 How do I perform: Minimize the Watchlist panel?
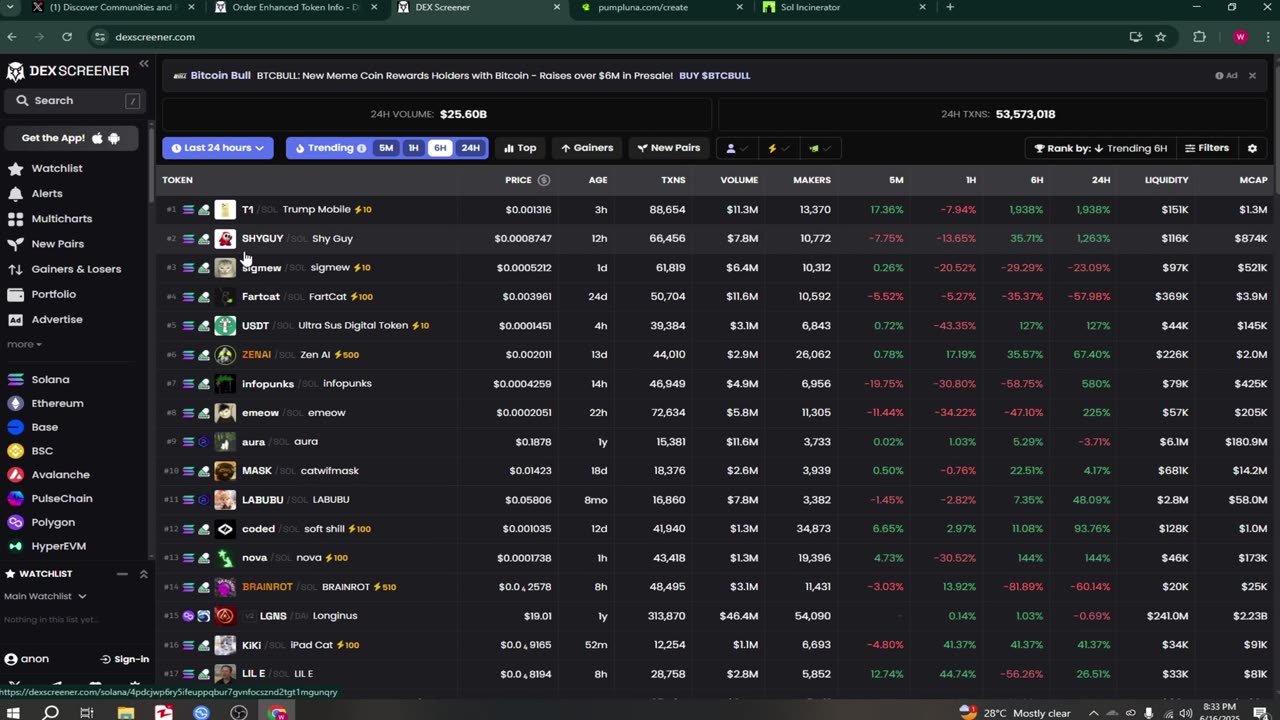(122, 574)
